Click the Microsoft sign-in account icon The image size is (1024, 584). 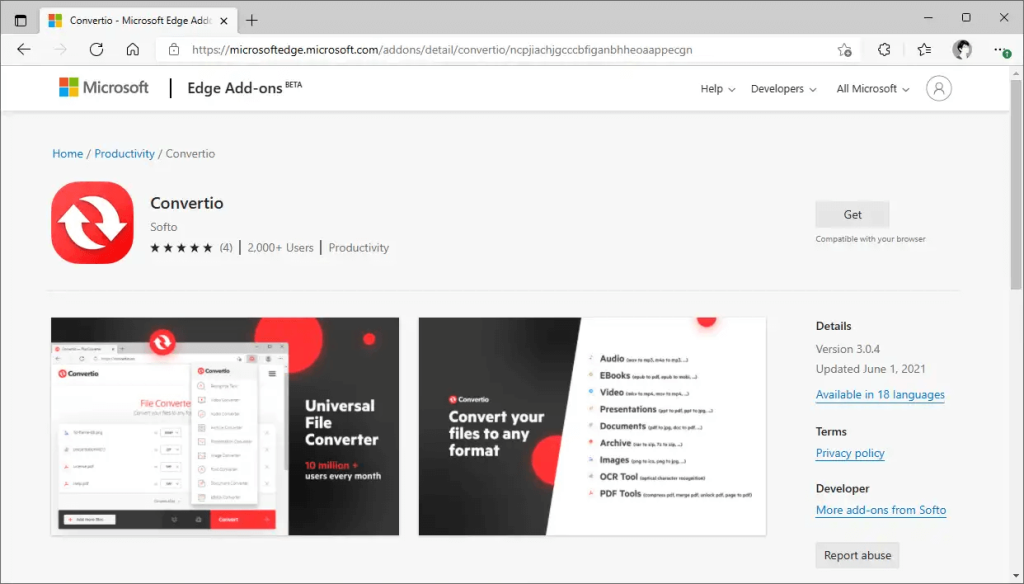(939, 88)
